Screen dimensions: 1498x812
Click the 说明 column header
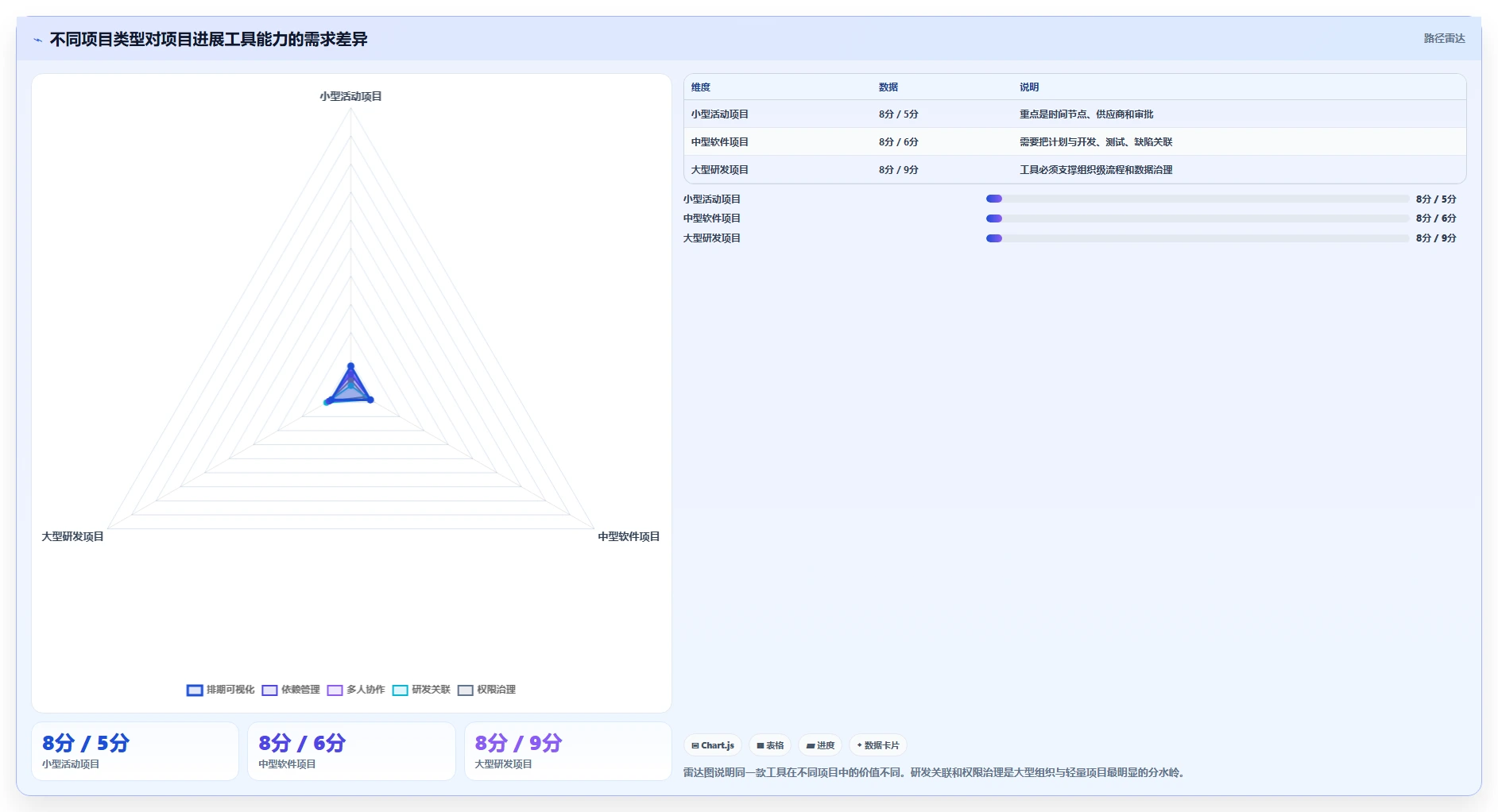(x=1029, y=87)
